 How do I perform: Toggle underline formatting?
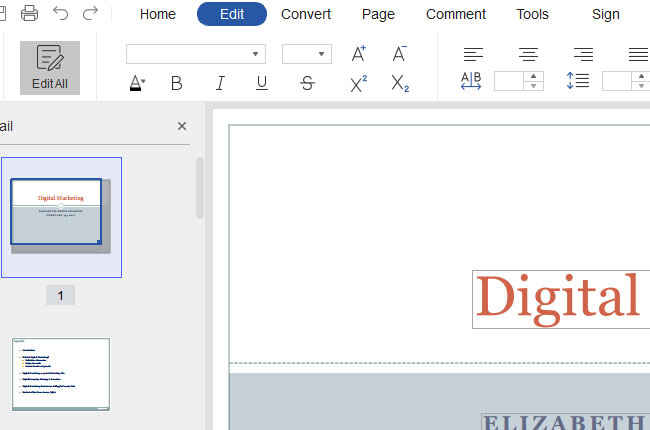click(x=262, y=84)
